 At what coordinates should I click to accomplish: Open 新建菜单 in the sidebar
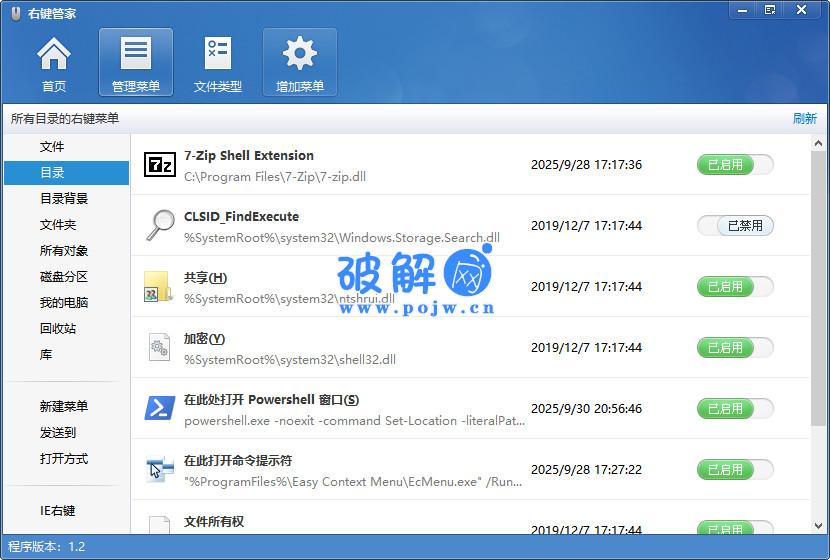(67, 406)
